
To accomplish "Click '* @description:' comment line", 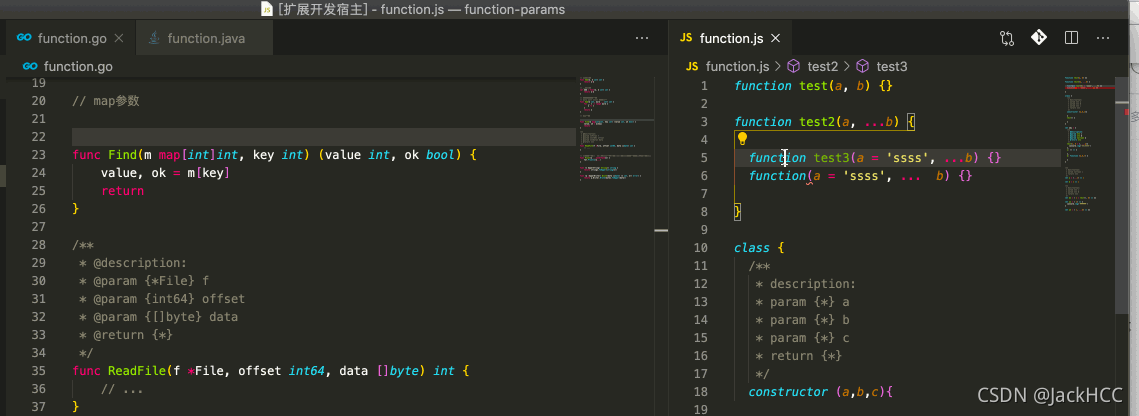I will pyautogui.click(x=133, y=263).
